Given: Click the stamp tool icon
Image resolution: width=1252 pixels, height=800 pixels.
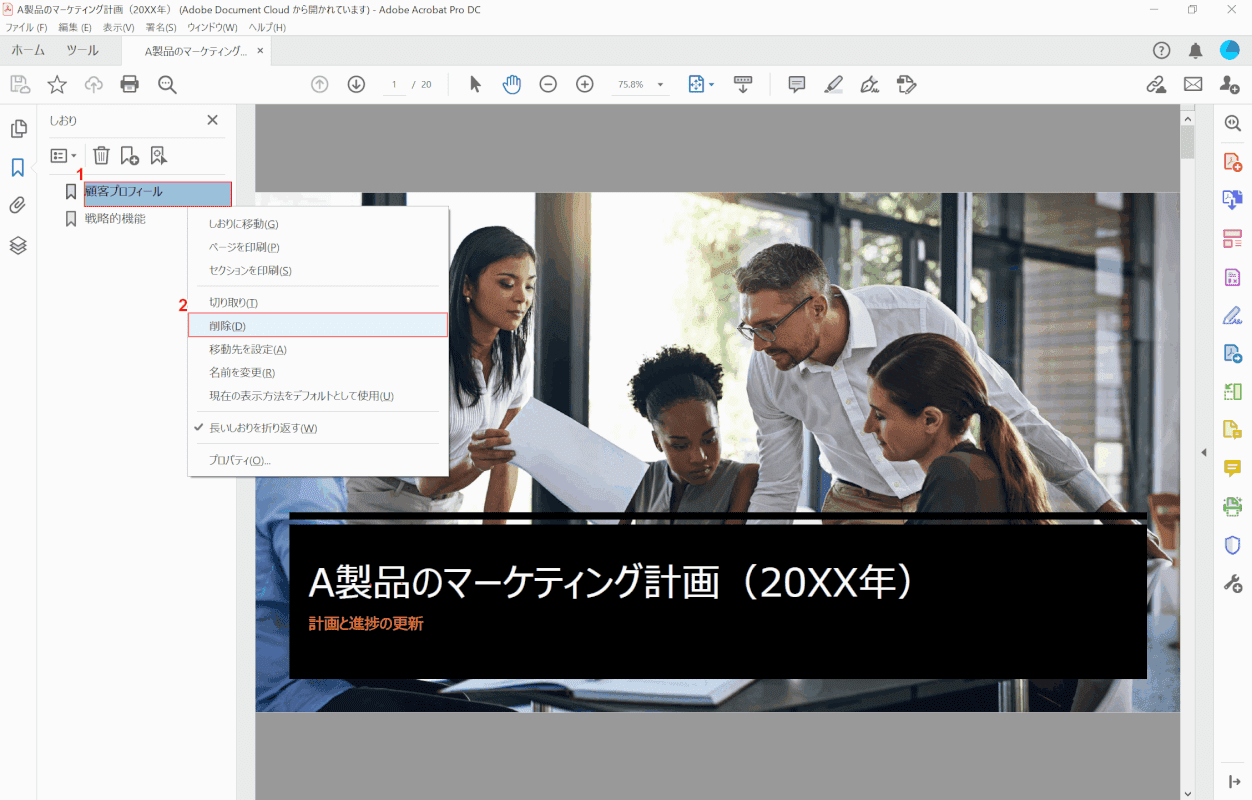Looking at the screenshot, I should pos(907,85).
